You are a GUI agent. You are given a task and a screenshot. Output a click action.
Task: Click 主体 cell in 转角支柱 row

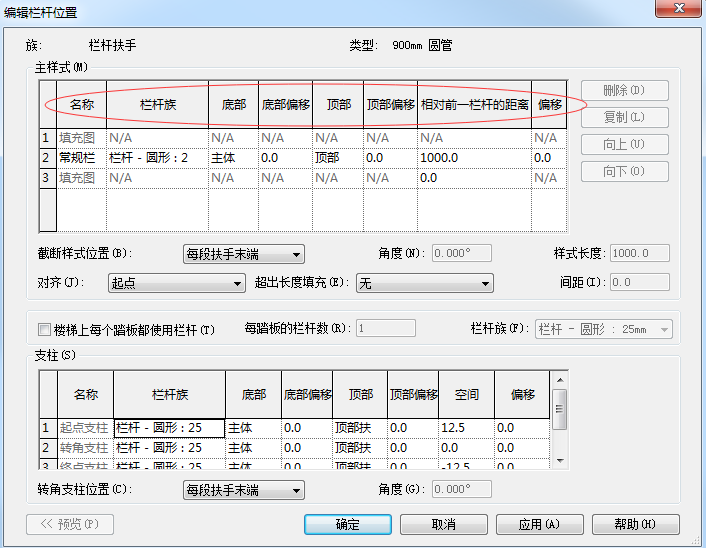tap(253, 448)
